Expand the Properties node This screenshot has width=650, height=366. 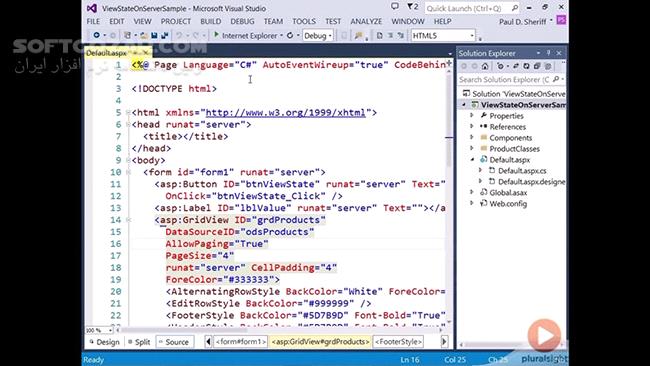click(x=472, y=115)
